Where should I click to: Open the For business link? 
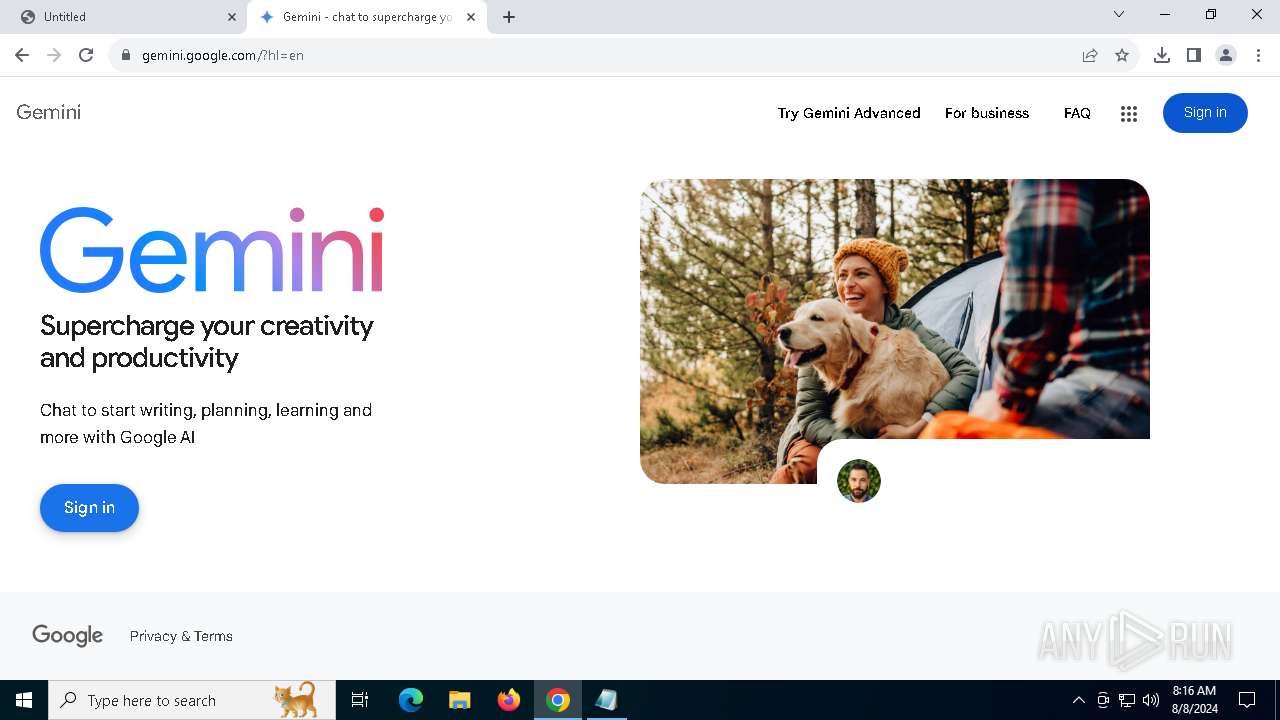point(987,113)
